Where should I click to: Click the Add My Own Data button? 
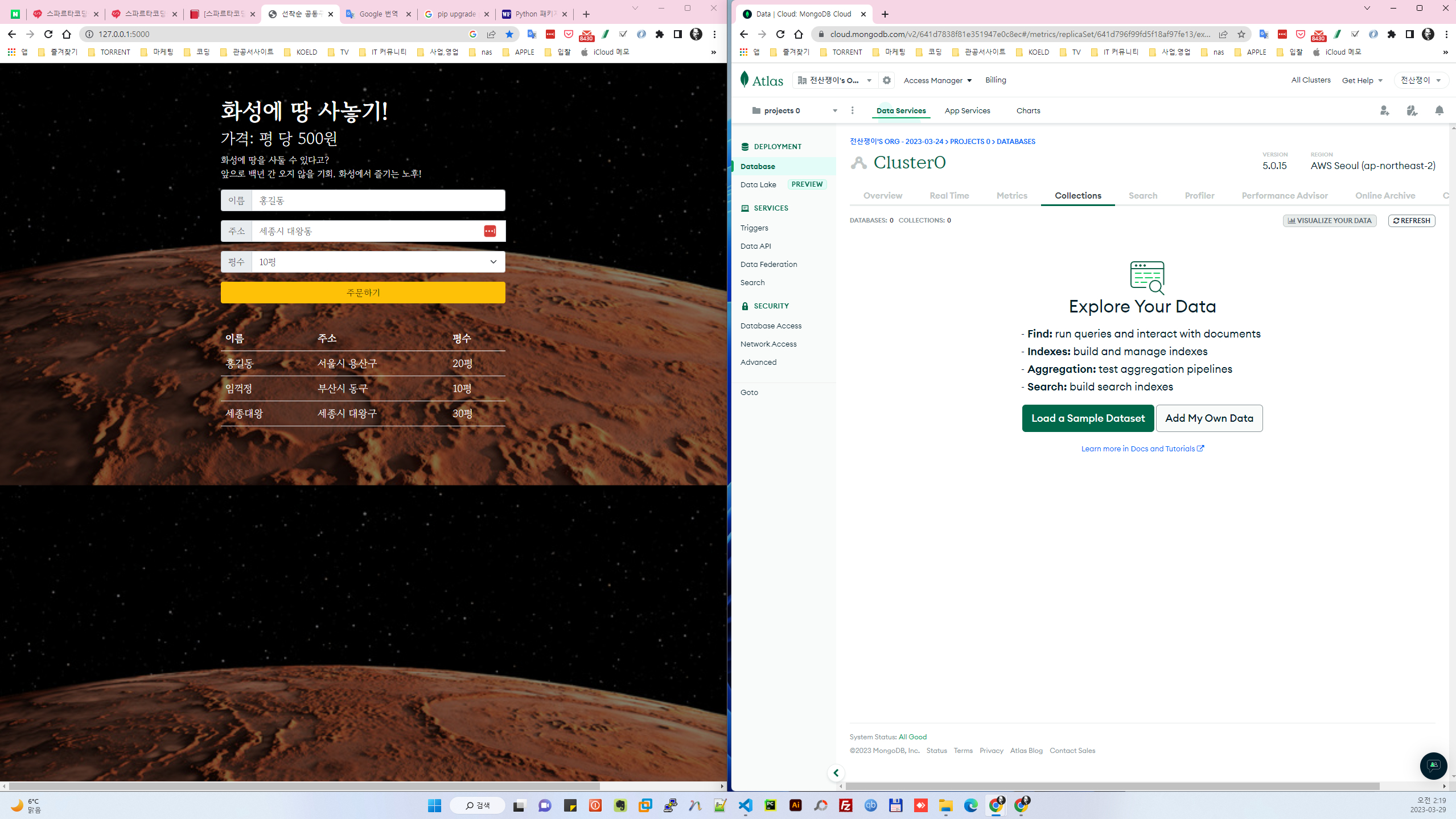1209,418
